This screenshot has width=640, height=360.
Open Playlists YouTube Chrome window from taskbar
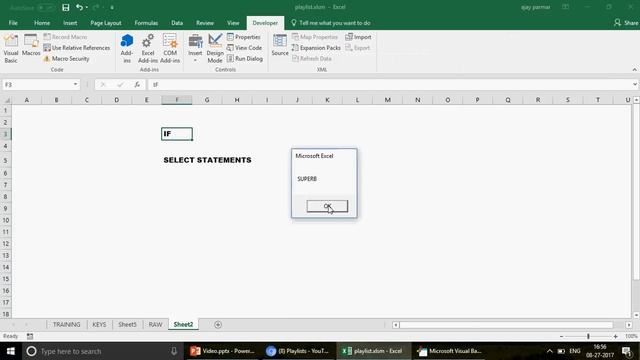[x=298, y=351]
